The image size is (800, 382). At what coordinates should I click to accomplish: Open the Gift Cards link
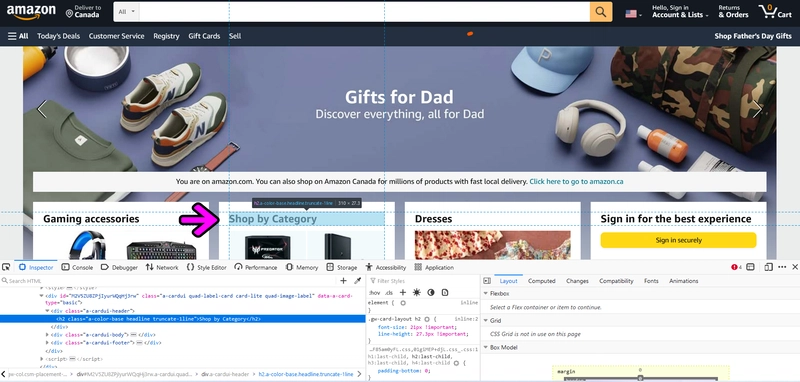click(204, 36)
